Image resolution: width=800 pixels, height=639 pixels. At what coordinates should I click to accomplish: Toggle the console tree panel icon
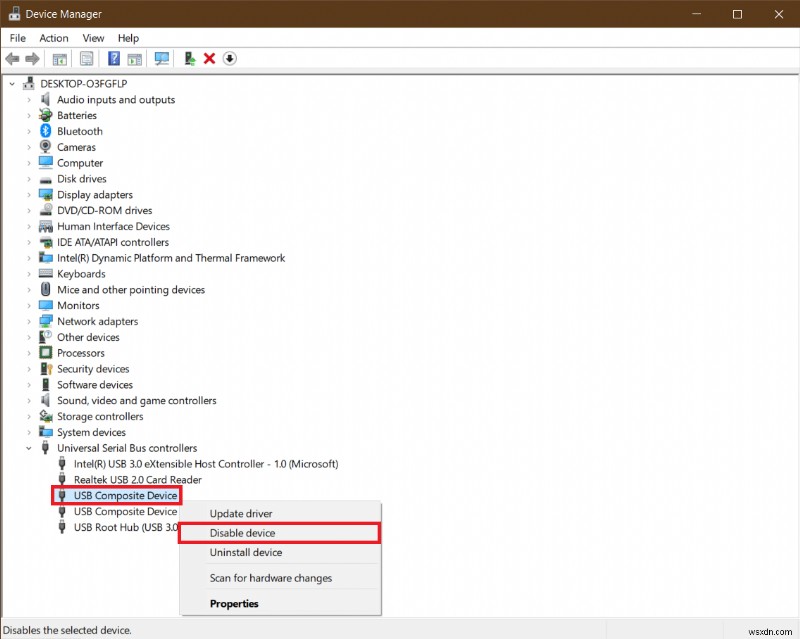pyautogui.click(x=59, y=58)
